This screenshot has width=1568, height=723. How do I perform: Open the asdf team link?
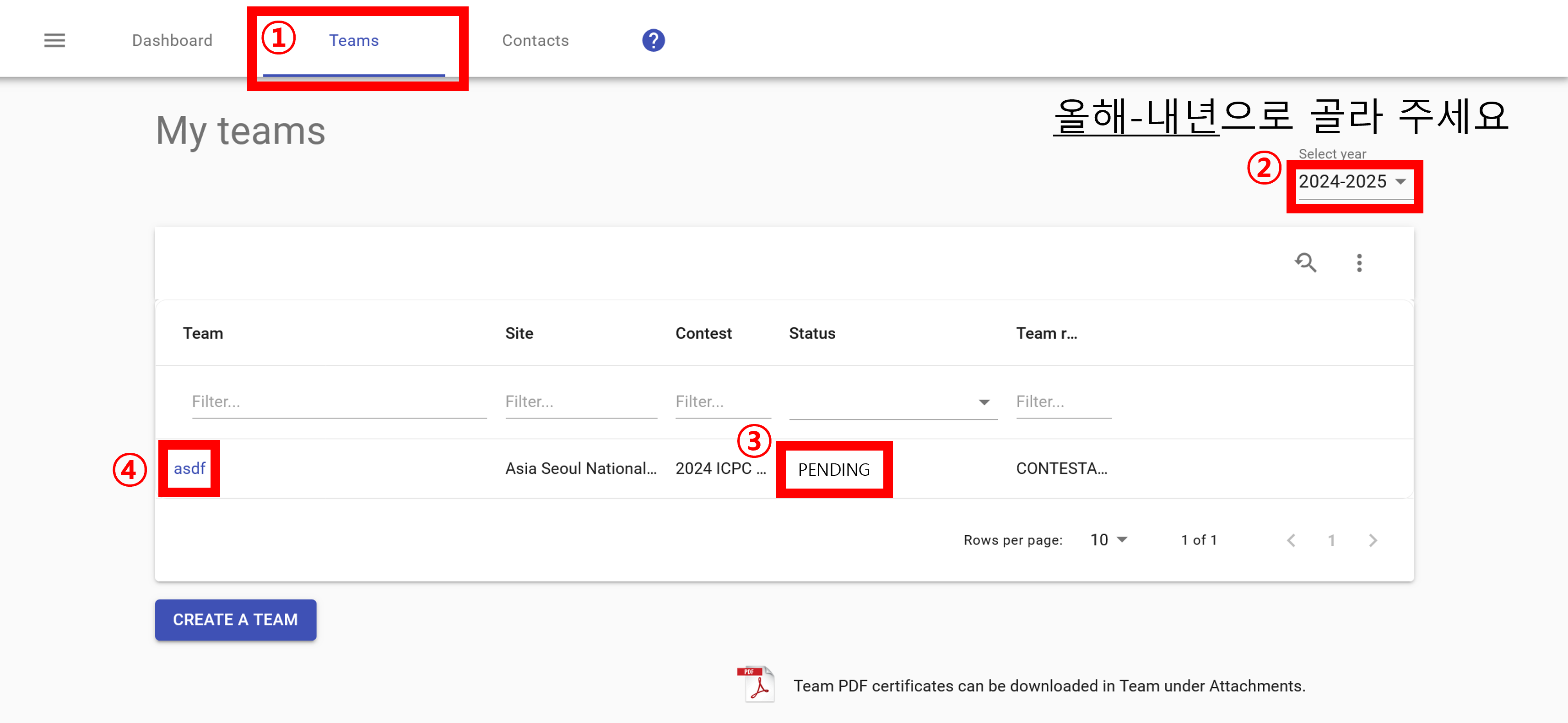coord(189,468)
